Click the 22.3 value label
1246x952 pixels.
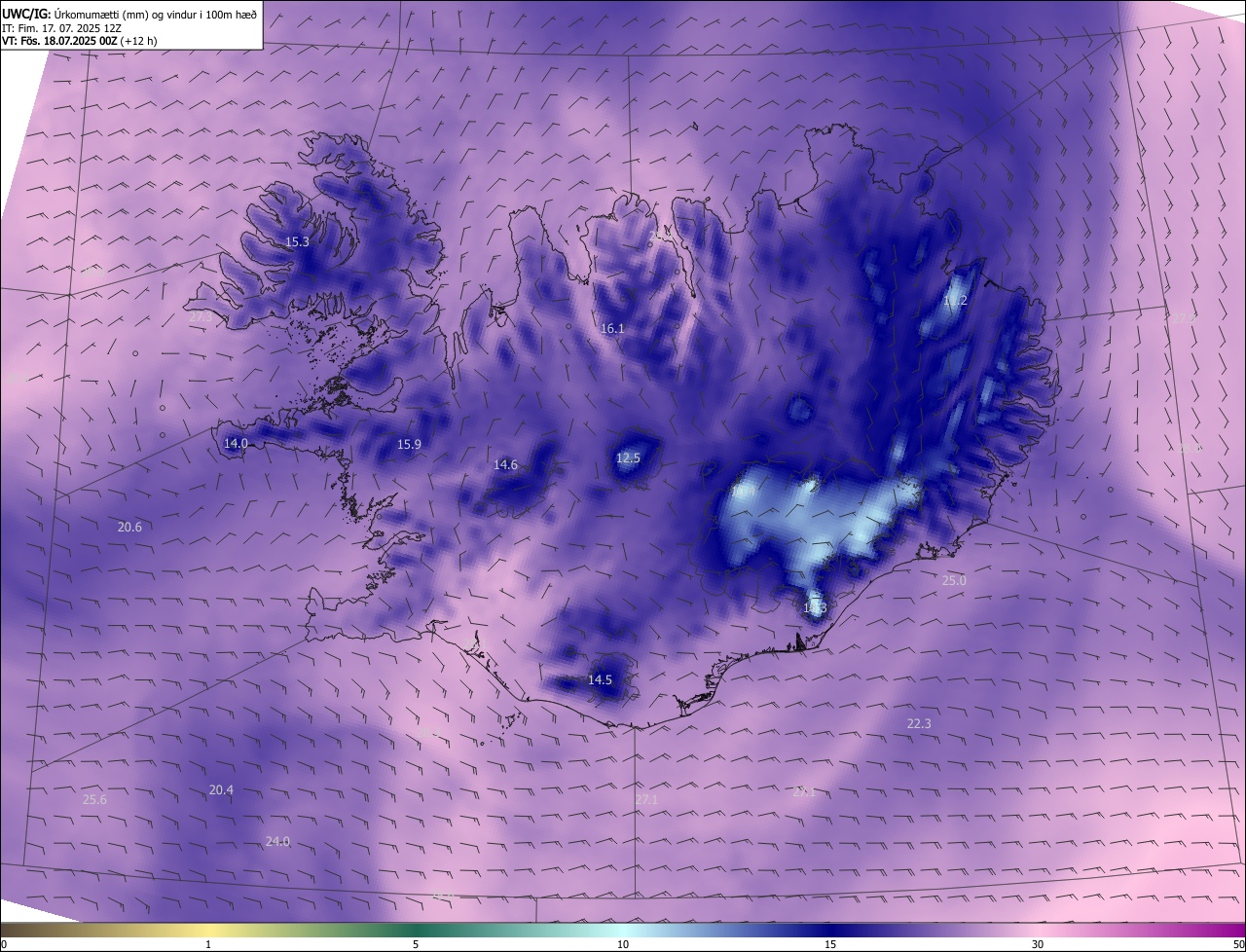point(919,723)
